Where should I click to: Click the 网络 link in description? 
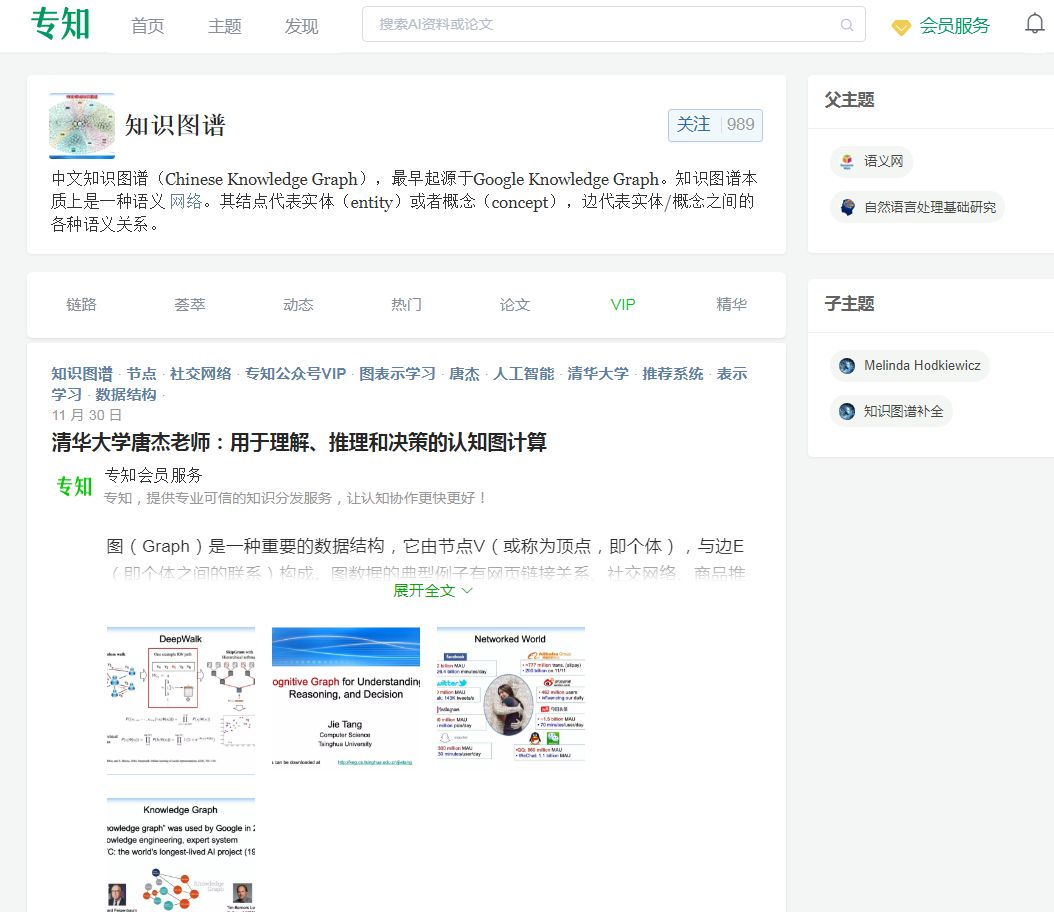click(x=186, y=202)
